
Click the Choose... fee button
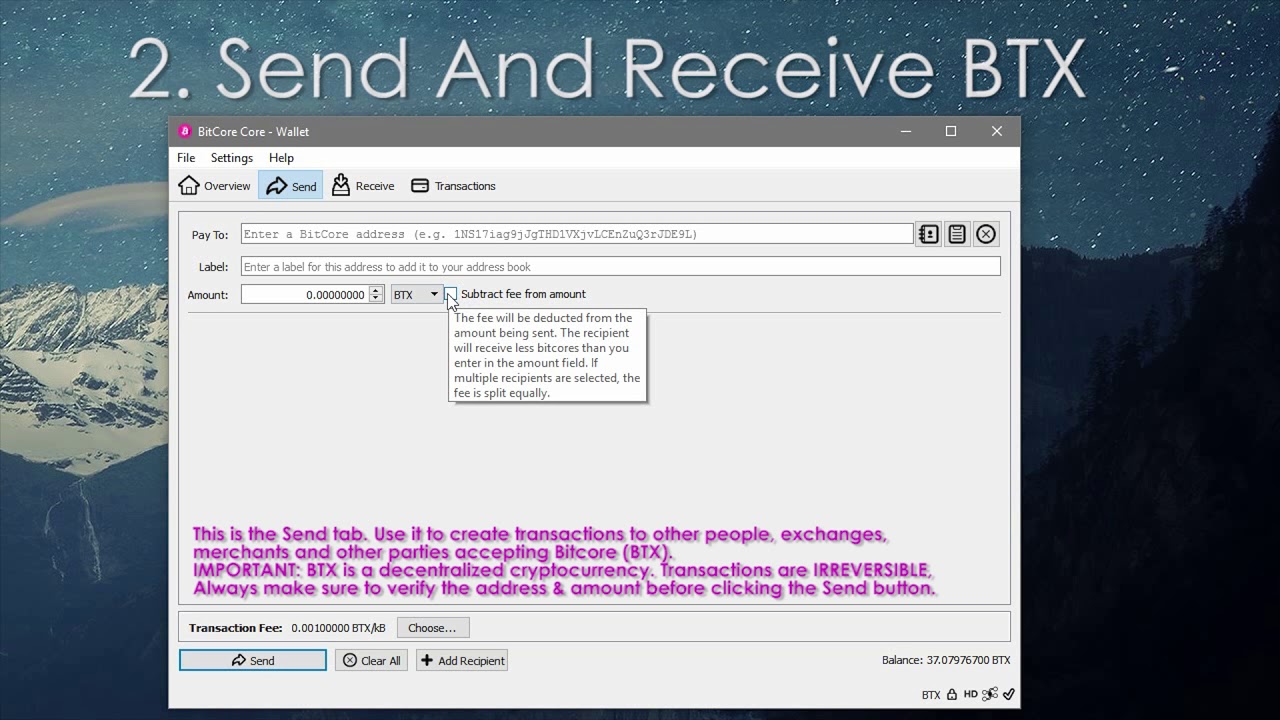pyautogui.click(x=433, y=628)
